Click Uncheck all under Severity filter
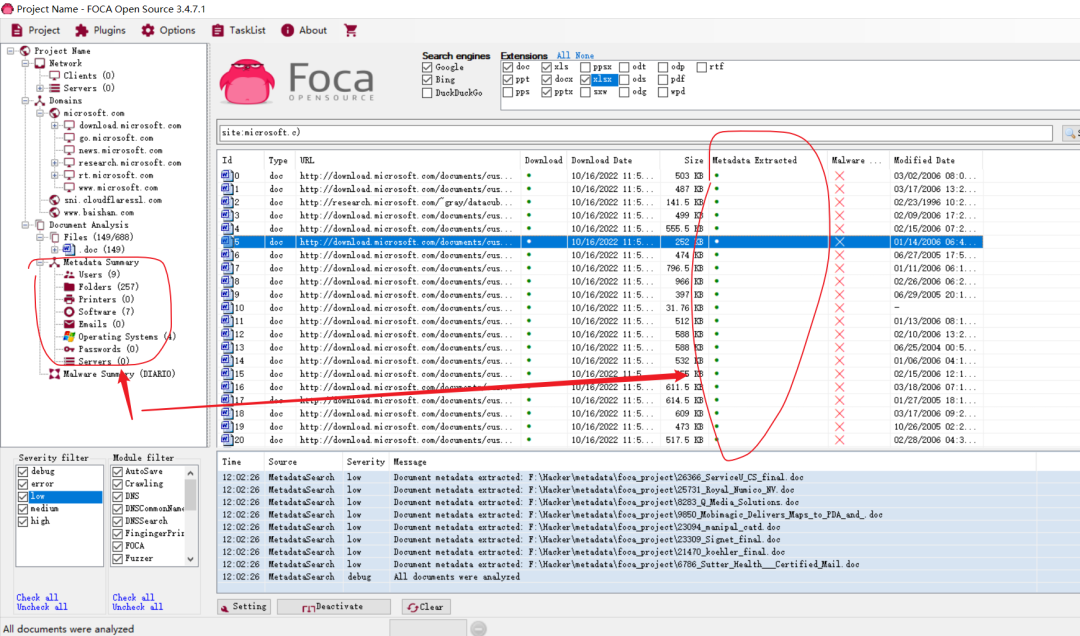1080x636 pixels. pyautogui.click(x=42, y=607)
